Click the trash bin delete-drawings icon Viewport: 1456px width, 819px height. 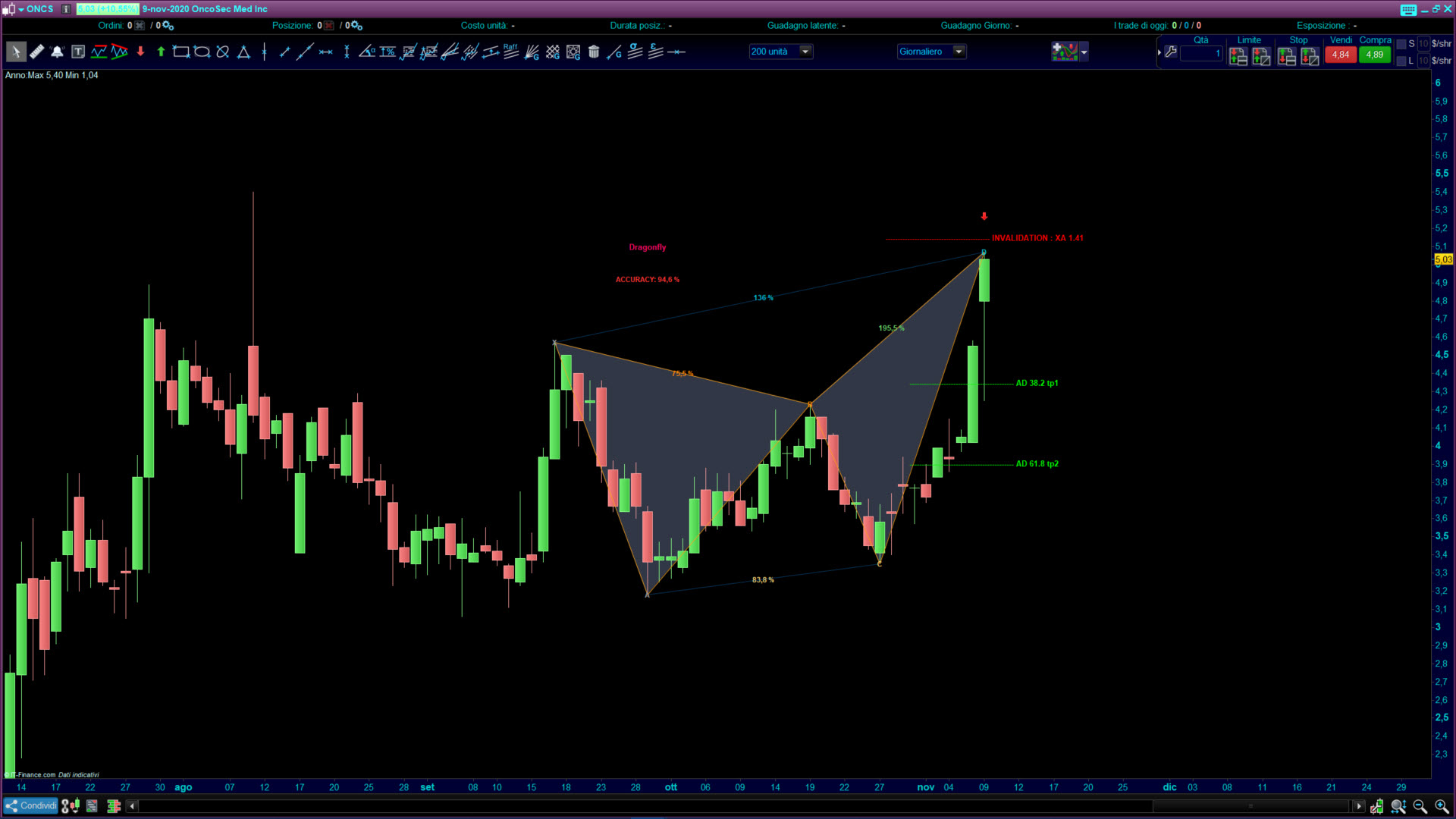pos(594,52)
